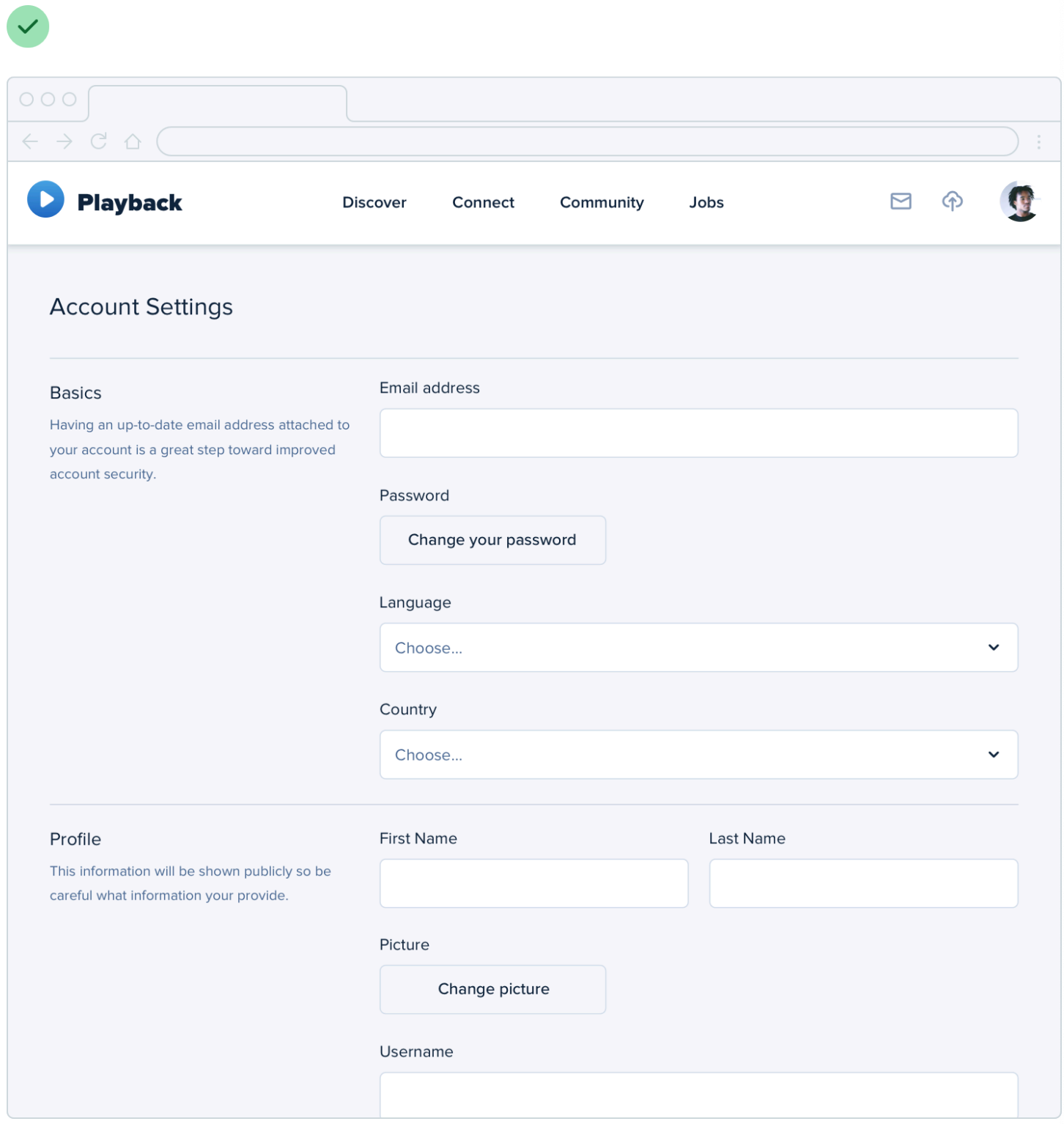Reload the page with refresh icon
The width and height of the screenshot is (1064, 1124).
pyautogui.click(x=99, y=141)
